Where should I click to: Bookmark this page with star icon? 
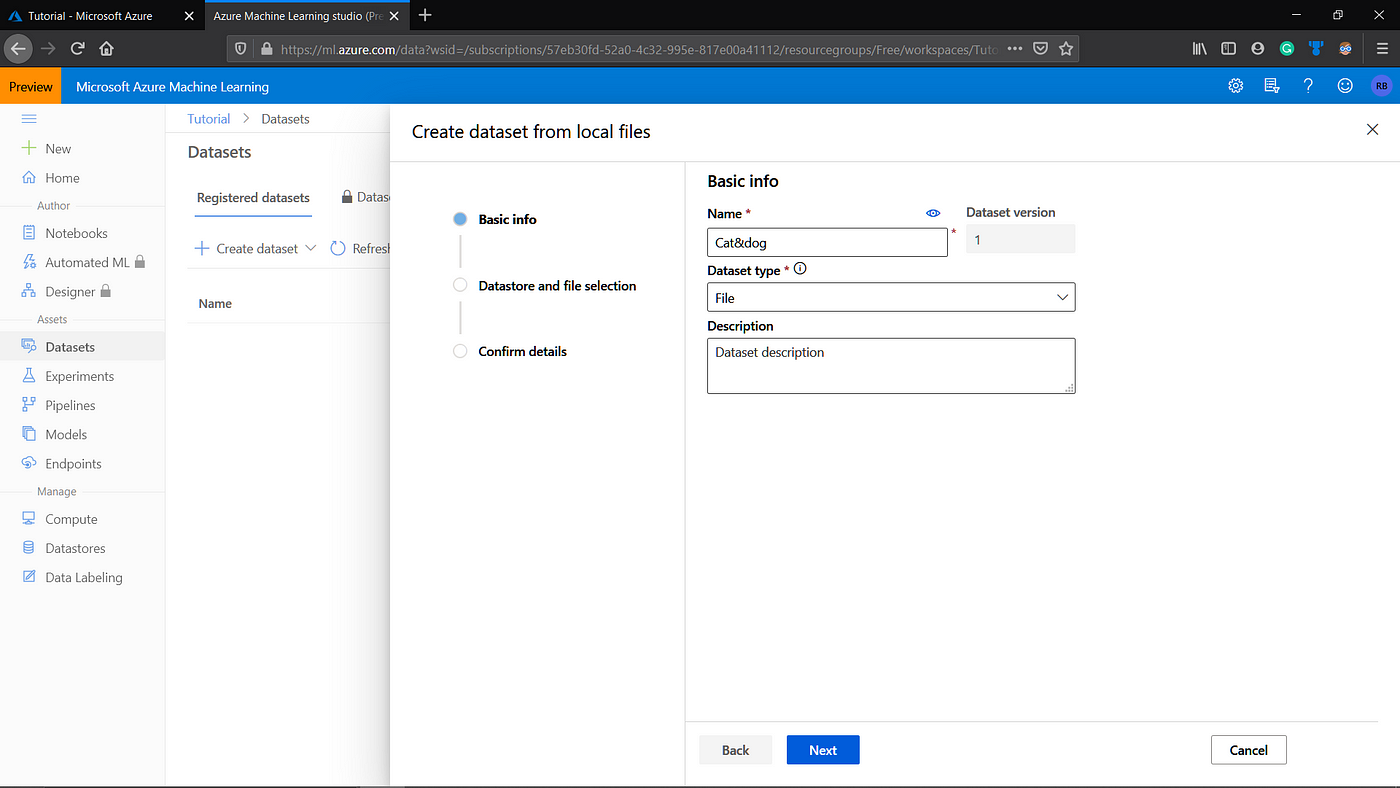coord(1066,48)
